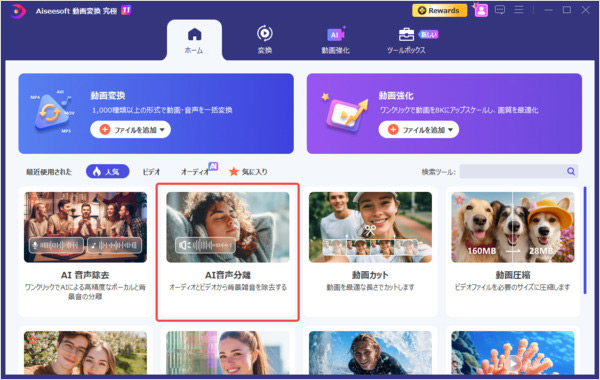Click the 動画強化 banner title
Image resolution: width=600 pixels, height=380 pixels.
click(396, 95)
